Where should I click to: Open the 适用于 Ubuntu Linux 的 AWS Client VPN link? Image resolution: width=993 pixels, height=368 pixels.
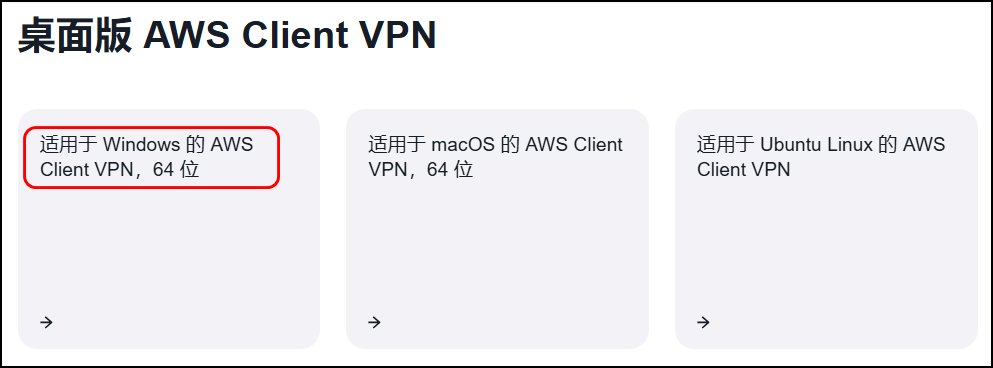tap(821, 157)
